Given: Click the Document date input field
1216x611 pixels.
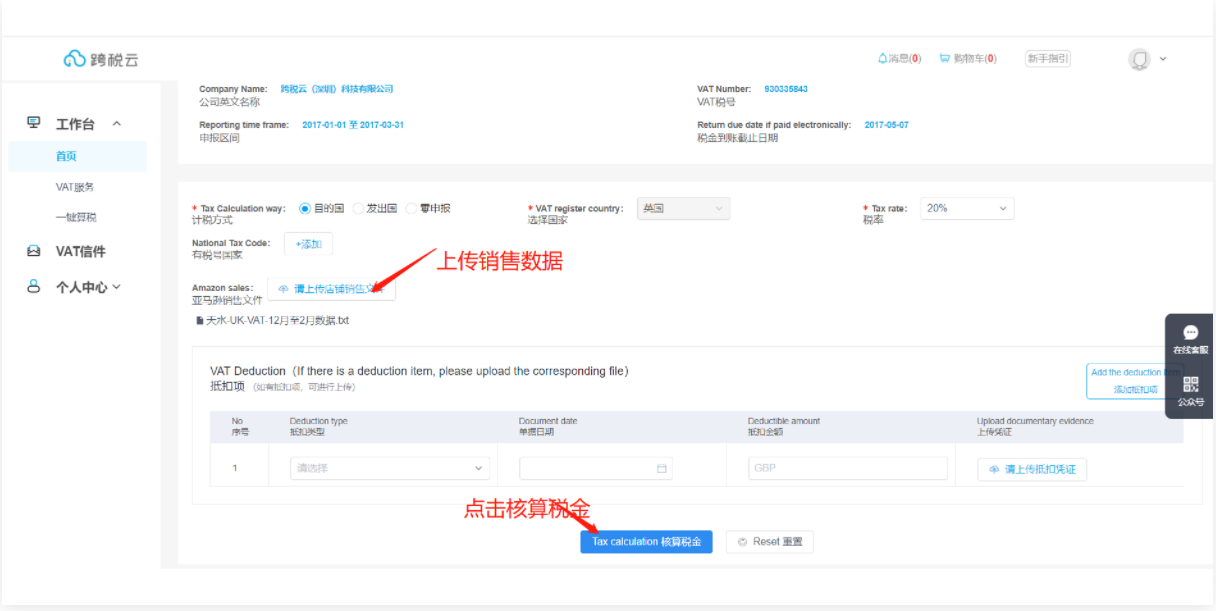Looking at the screenshot, I should pyautogui.click(x=596, y=468).
